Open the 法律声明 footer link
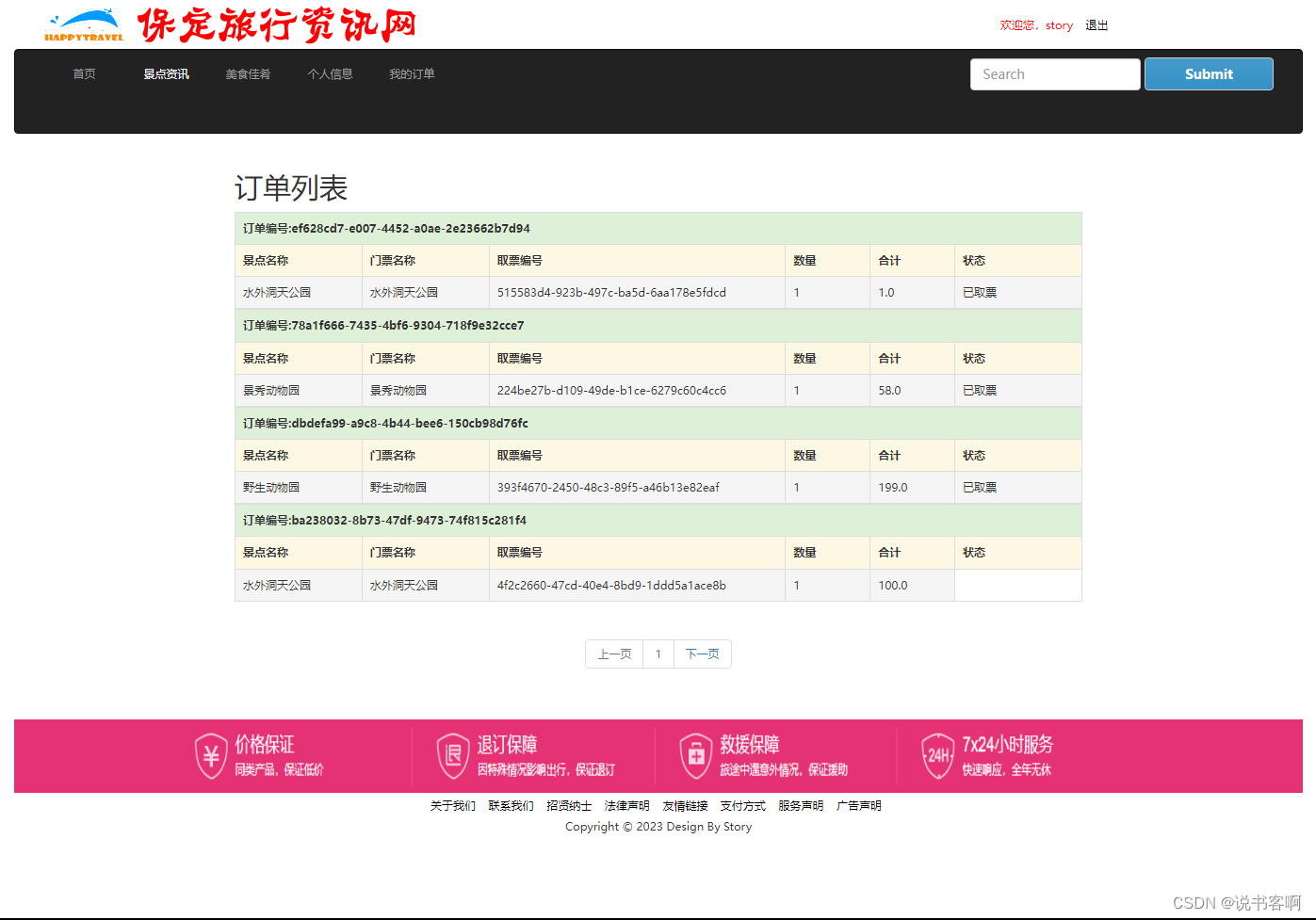Image resolution: width=1316 pixels, height=920 pixels. (x=627, y=806)
